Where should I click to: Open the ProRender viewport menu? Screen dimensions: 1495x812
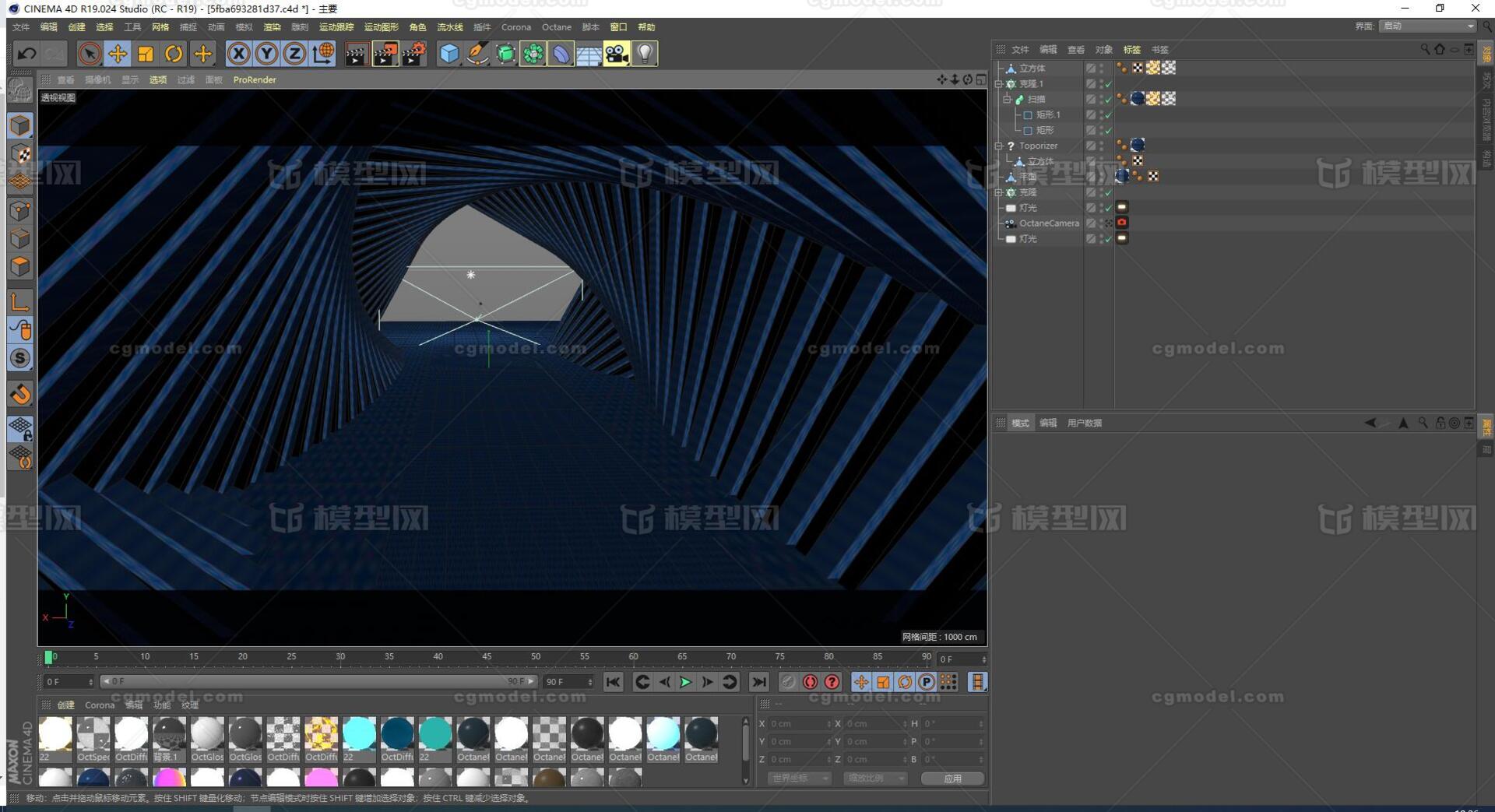click(255, 79)
